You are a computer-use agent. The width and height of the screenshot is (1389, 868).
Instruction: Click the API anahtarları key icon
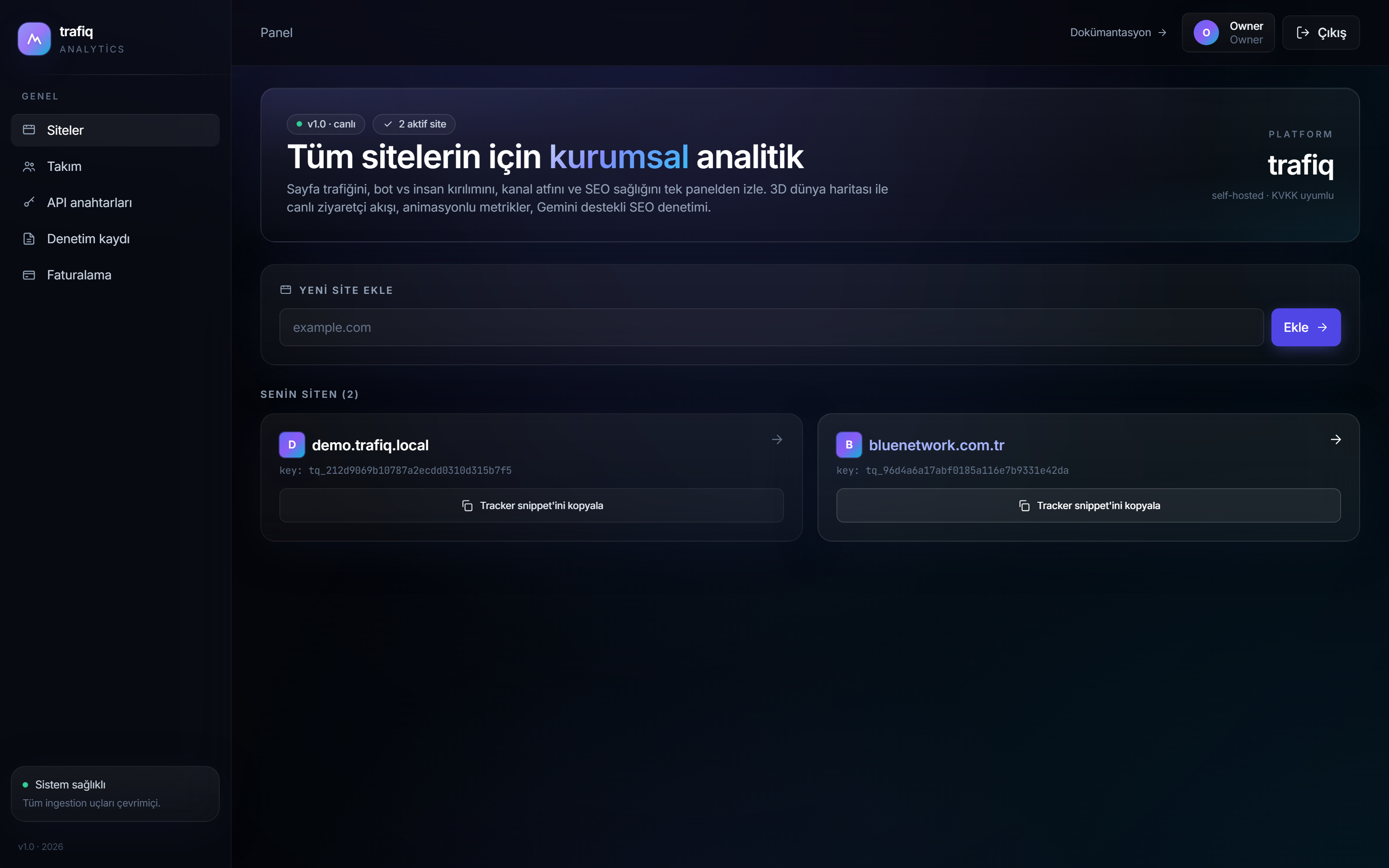[x=29, y=202]
